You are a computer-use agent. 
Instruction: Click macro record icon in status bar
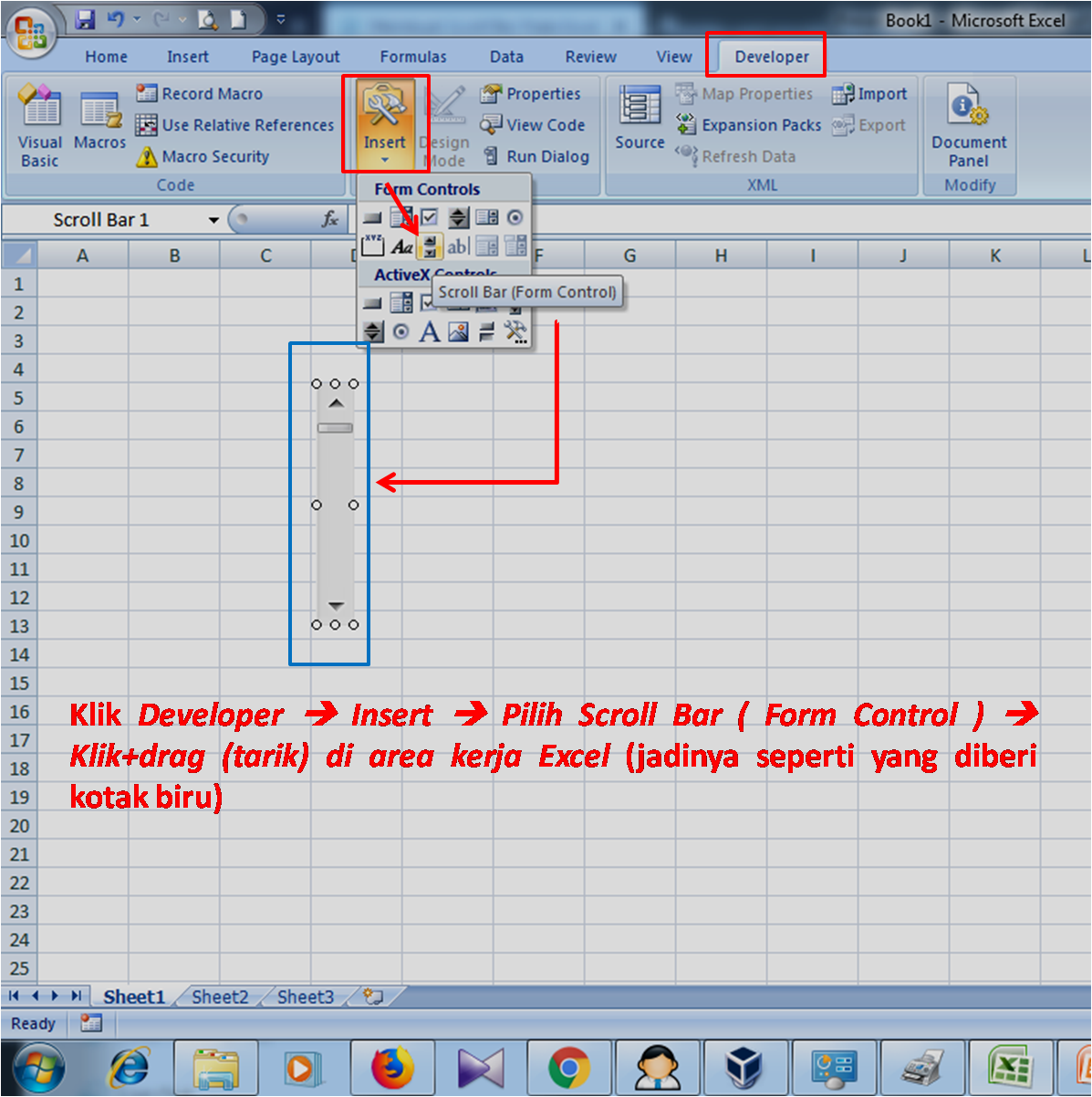[91, 1023]
